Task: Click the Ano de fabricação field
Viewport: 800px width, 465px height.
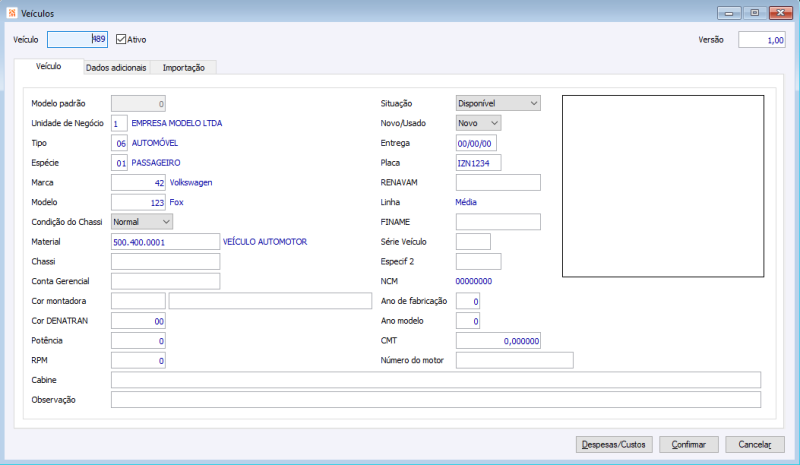Action: click(467, 301)
